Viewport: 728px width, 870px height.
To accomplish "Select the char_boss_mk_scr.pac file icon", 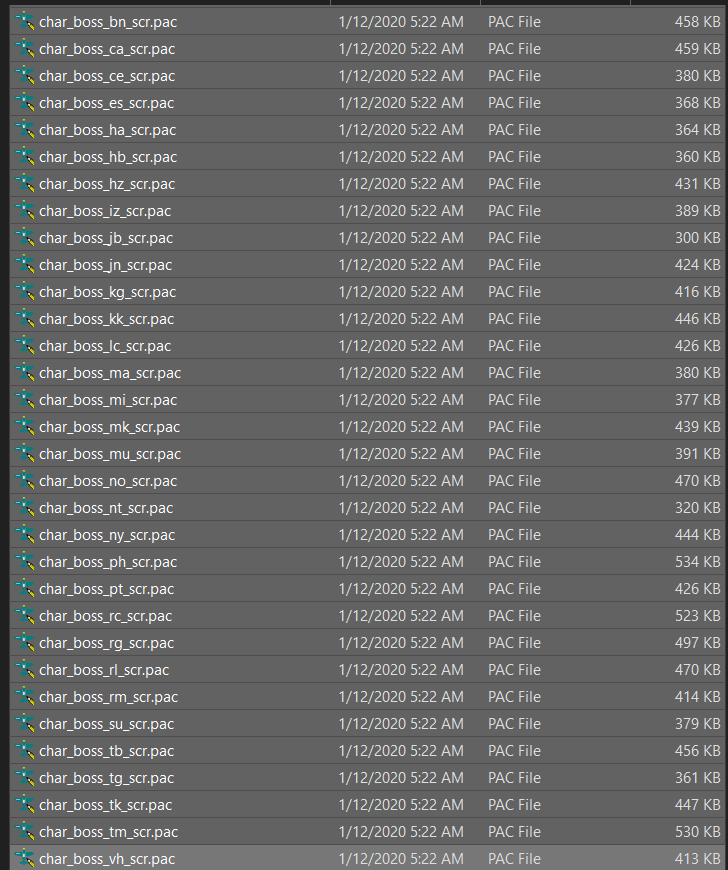I will 25,426.
